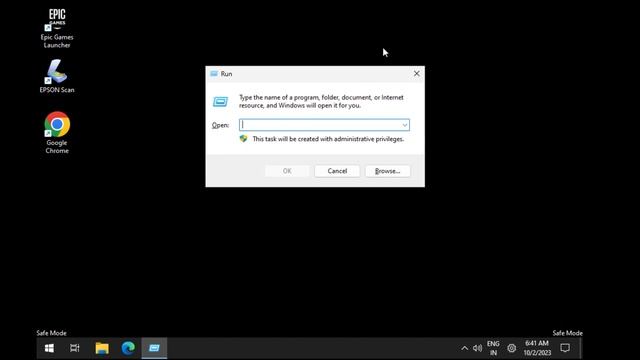640x360 pixels.
Task: Launch Microsoft Edge from the taskbar
Action: click(x=128, y=348)
